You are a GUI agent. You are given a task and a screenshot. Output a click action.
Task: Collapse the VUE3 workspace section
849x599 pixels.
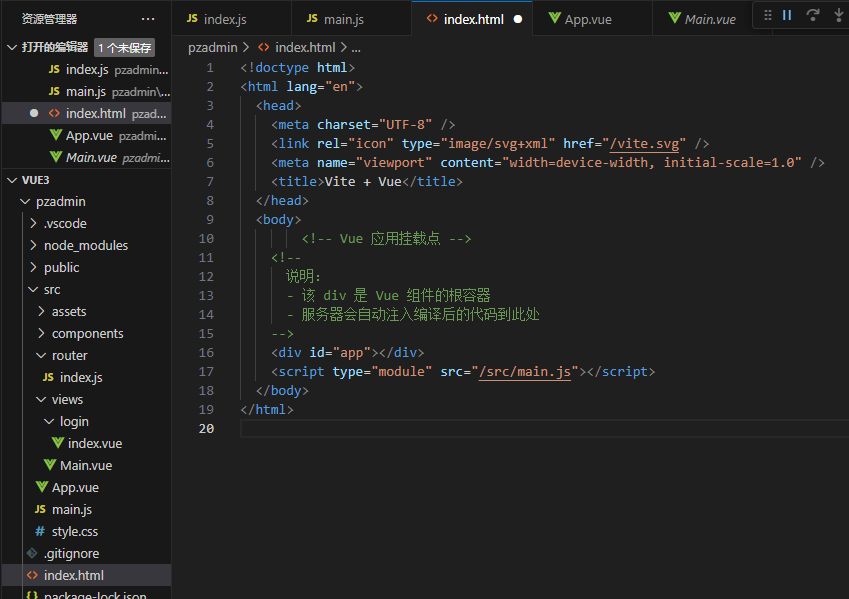click(x=12, y=180)
